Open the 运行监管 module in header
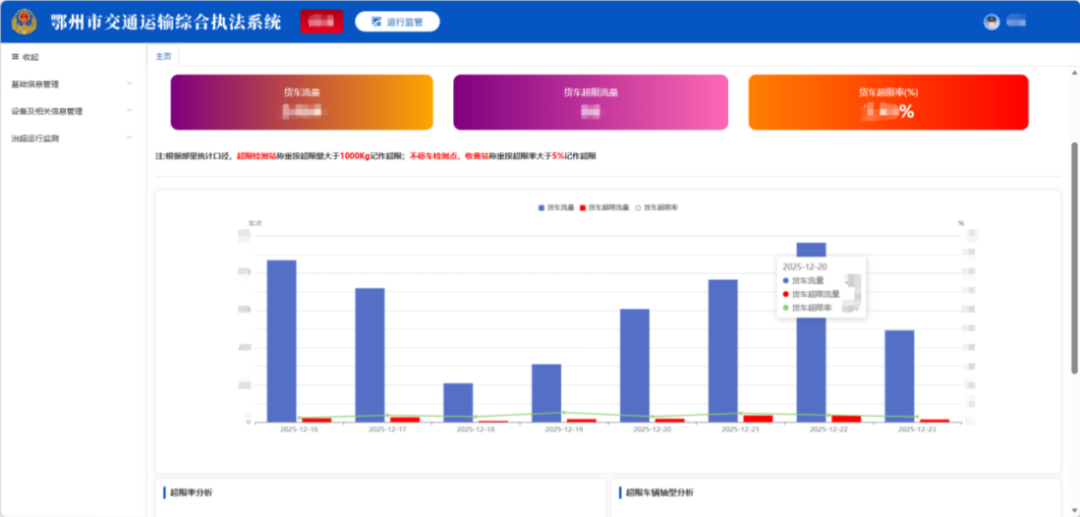Screen dimensions: 1080x517 point(397,21)
